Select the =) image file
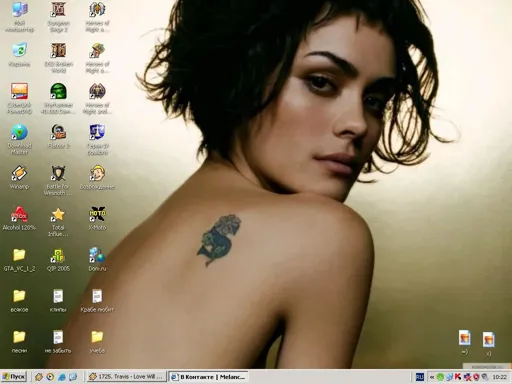This screenshot has width=512, height=384. coord(465,342)
